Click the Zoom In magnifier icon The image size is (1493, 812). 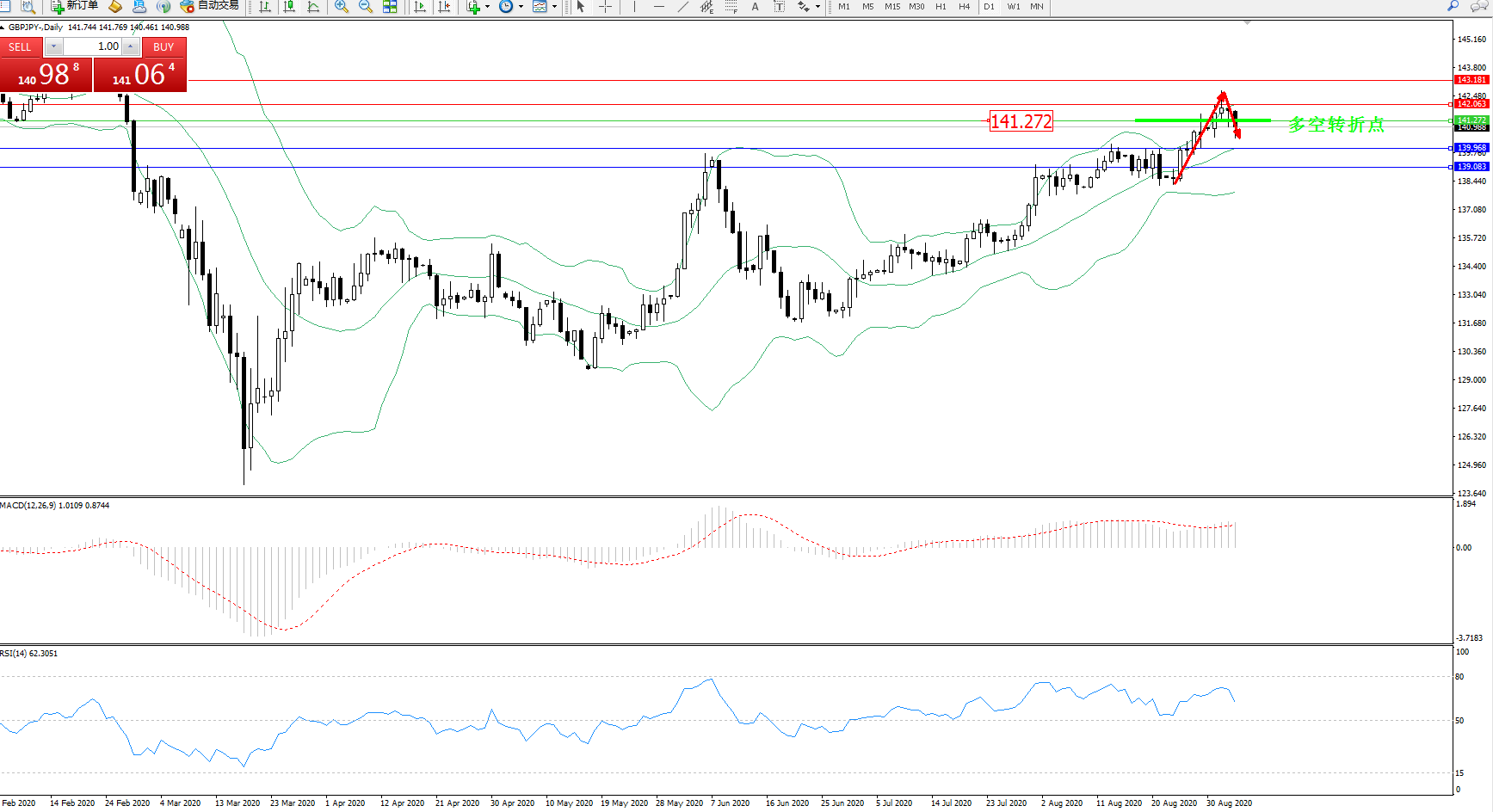point(342,7)
